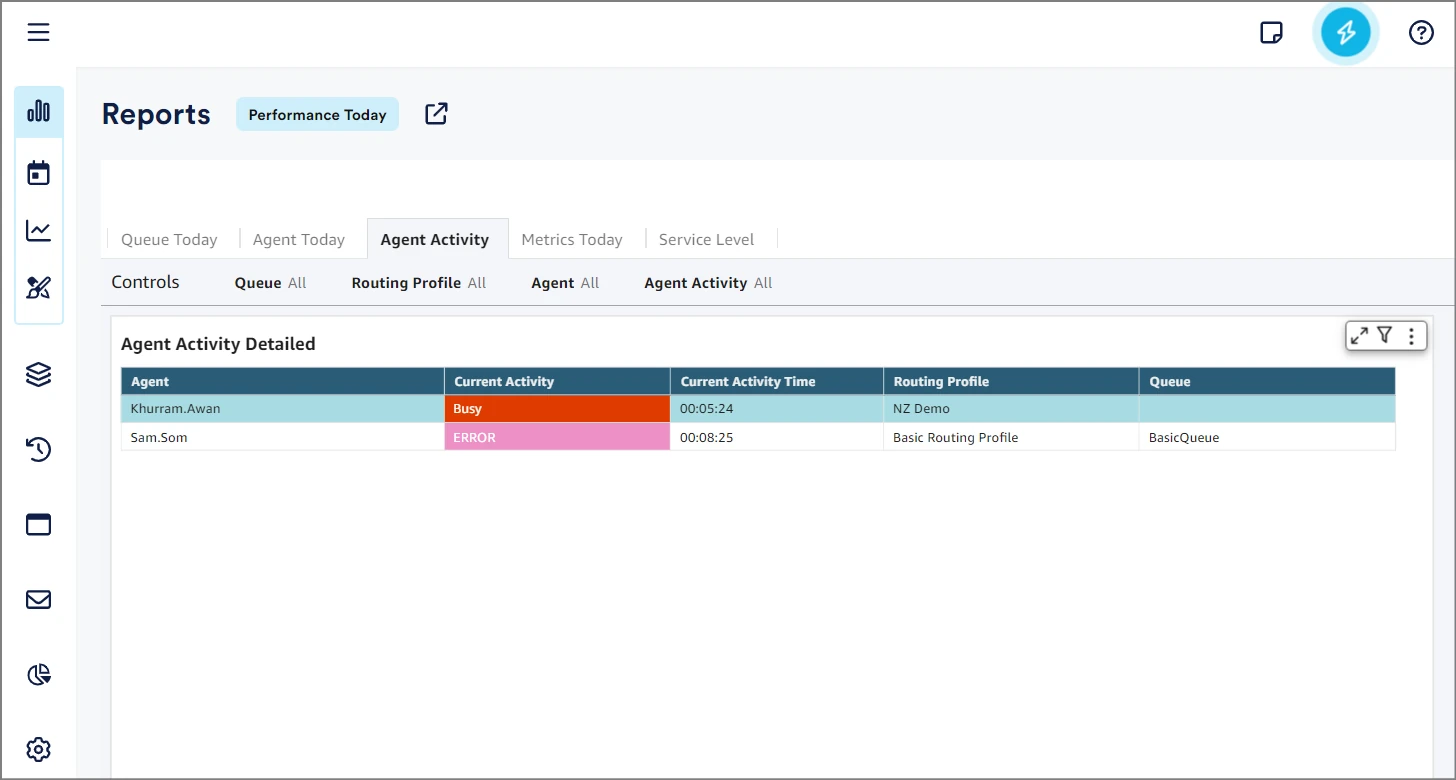
Task: Click the envelope mail icon in sidebar
Action: click(38, 600)
